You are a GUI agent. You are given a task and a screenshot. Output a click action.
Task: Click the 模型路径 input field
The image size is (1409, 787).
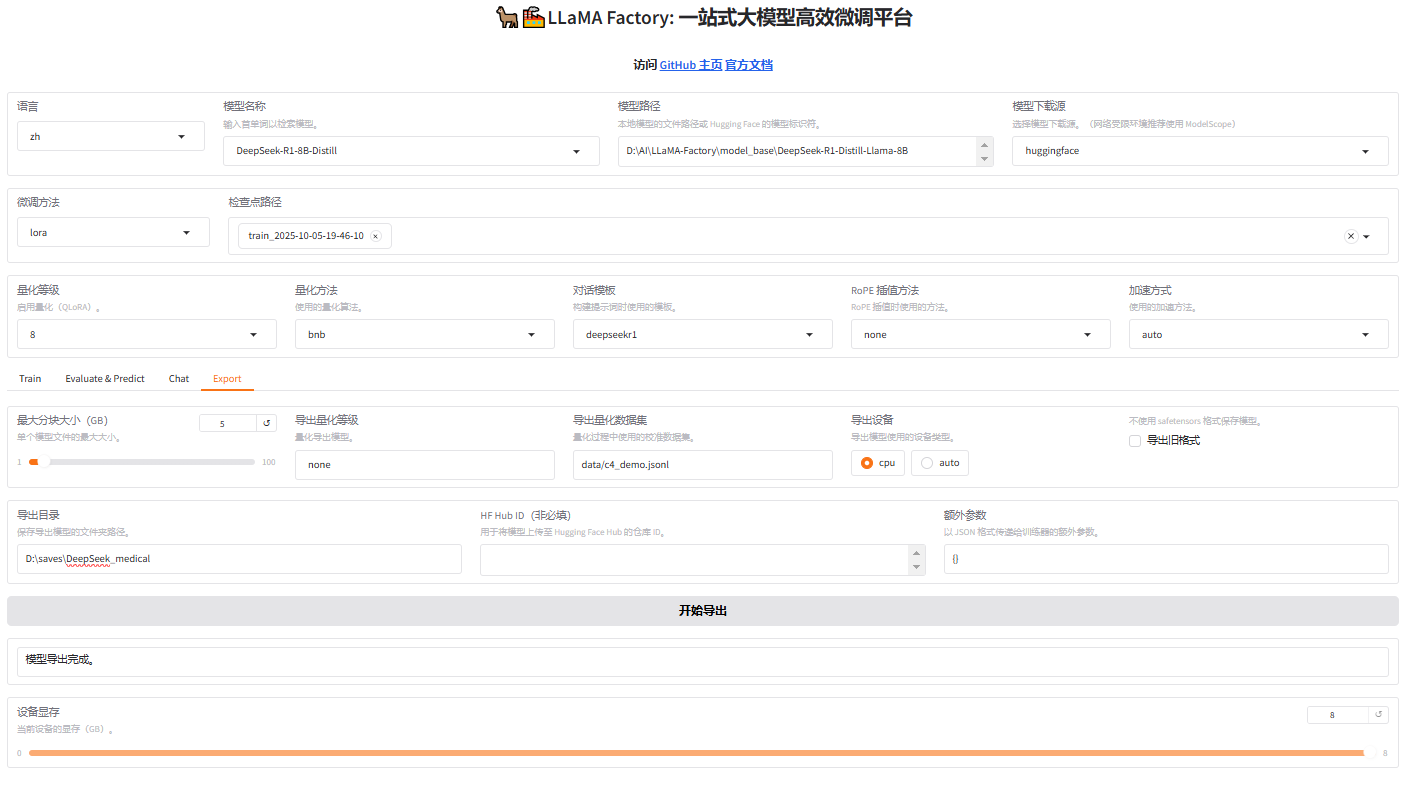pos(798,151)
